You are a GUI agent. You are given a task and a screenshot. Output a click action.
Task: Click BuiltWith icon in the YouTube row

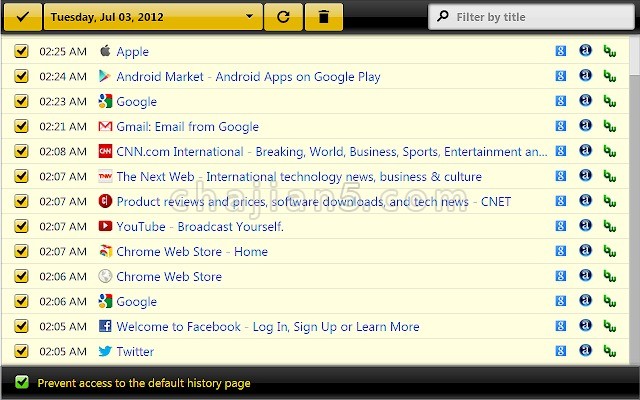coord(610,226)
